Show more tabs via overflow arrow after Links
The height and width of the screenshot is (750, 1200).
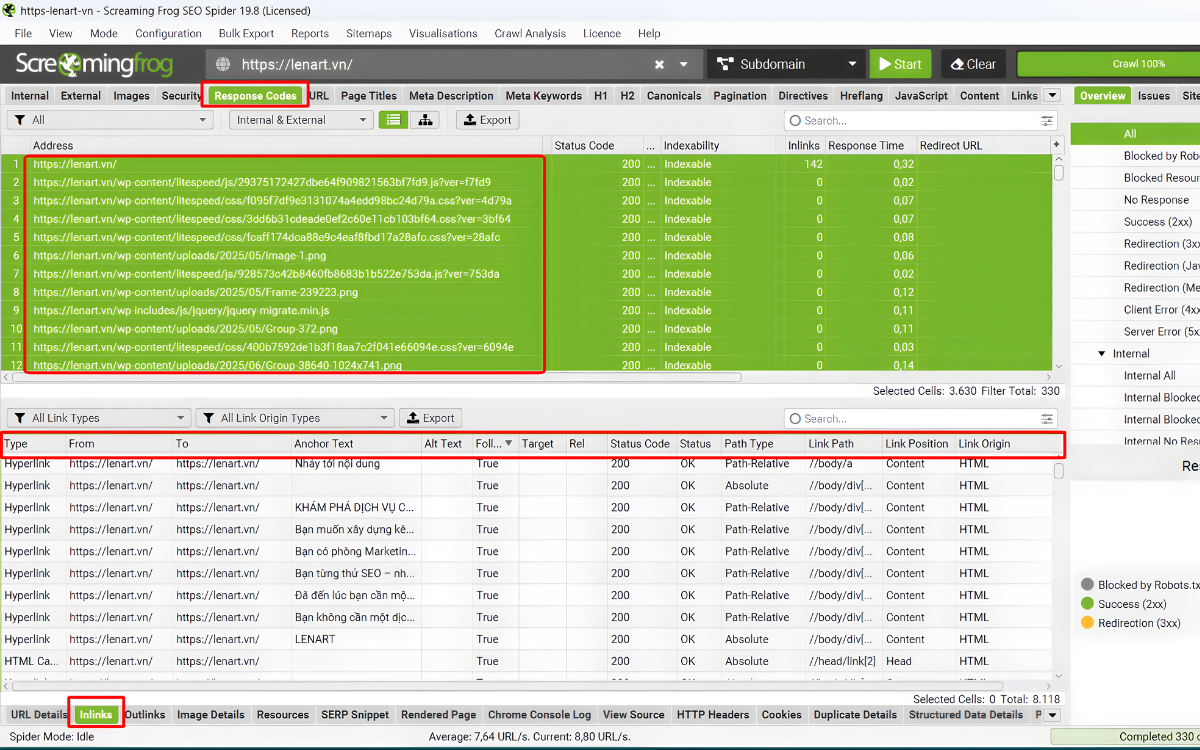coord(1051,96)
